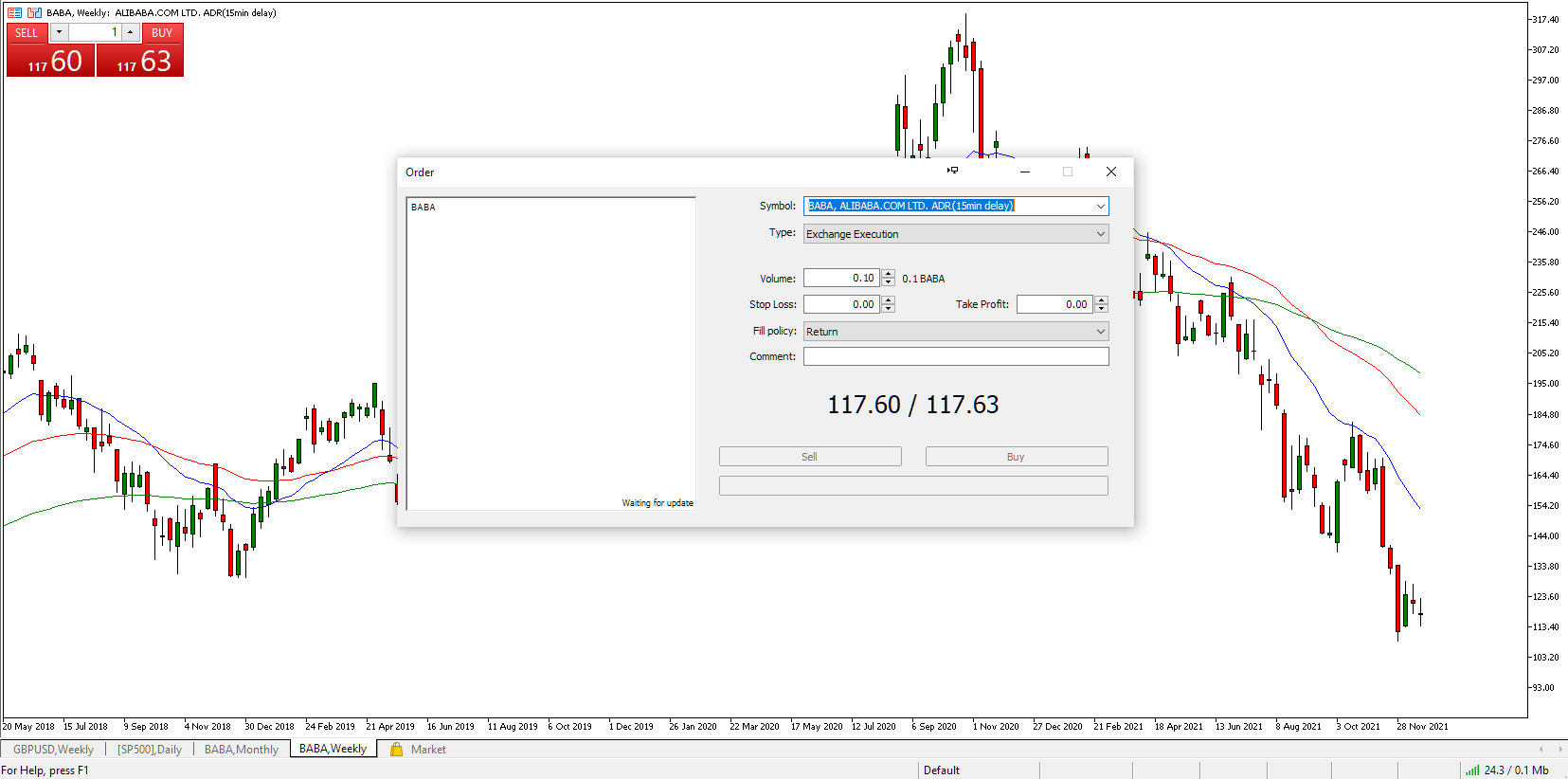This screenshot has height=779, width=1568.
Task: Click the Buy button in Order dialog
Action: click(1017, 457)
